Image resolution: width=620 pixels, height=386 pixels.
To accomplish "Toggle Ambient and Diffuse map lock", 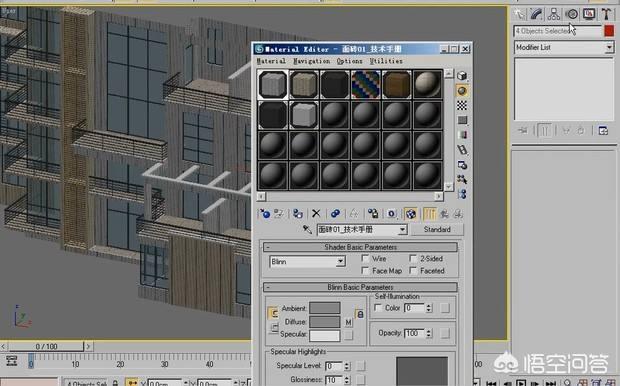I will [x=360, y=314].
